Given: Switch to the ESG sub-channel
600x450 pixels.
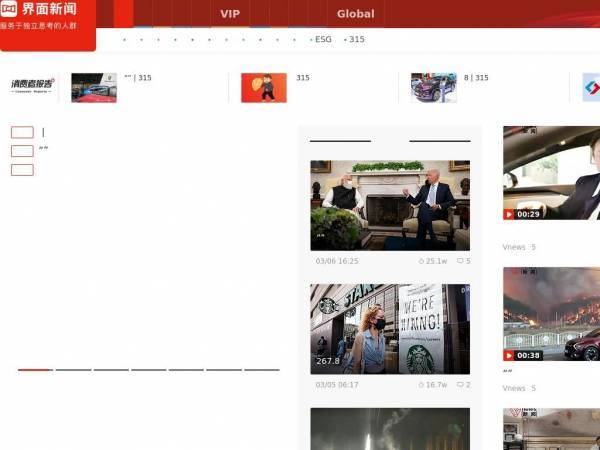Looking at the screenshot, I should 323,39.
